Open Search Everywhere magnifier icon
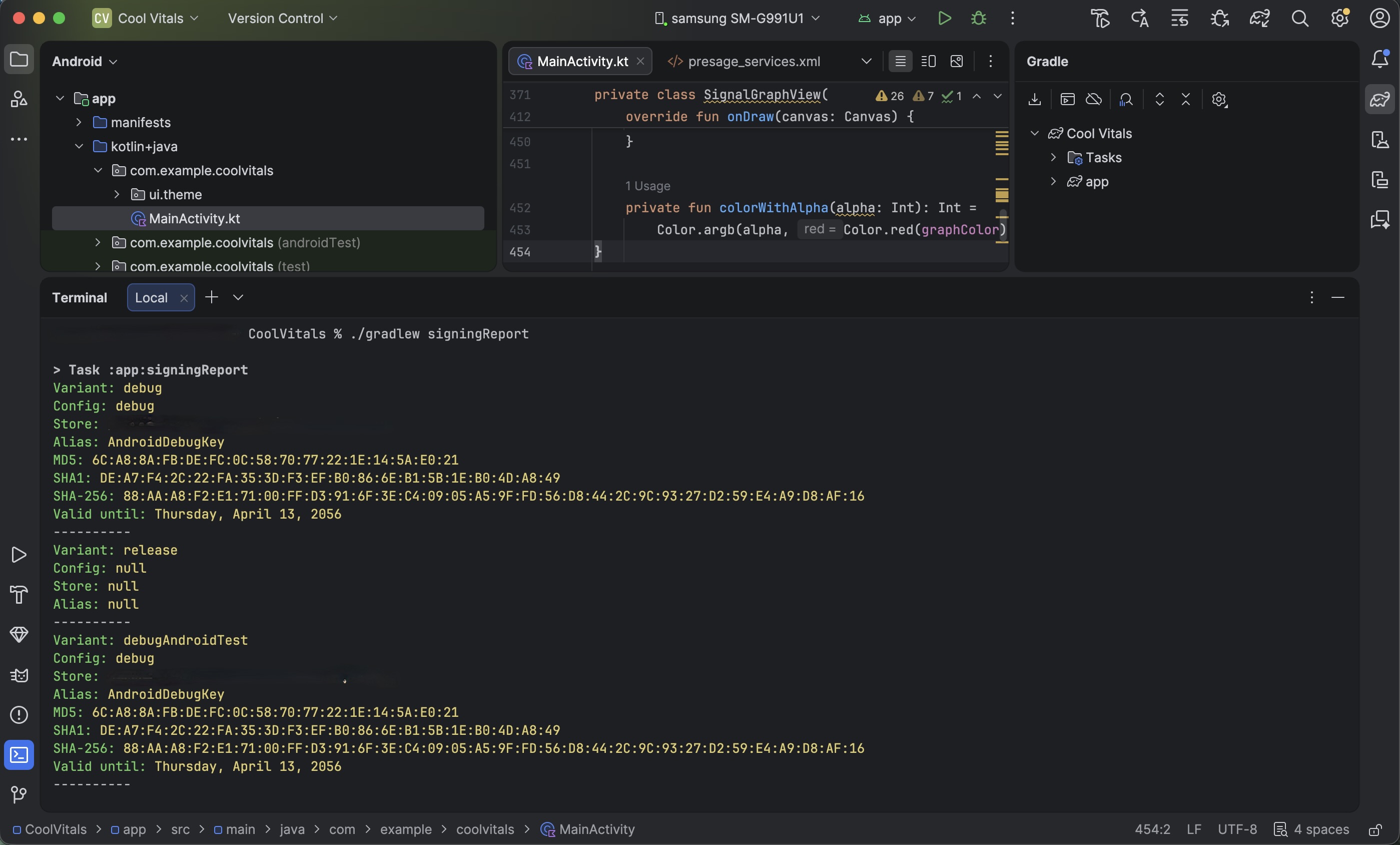 1300,18
